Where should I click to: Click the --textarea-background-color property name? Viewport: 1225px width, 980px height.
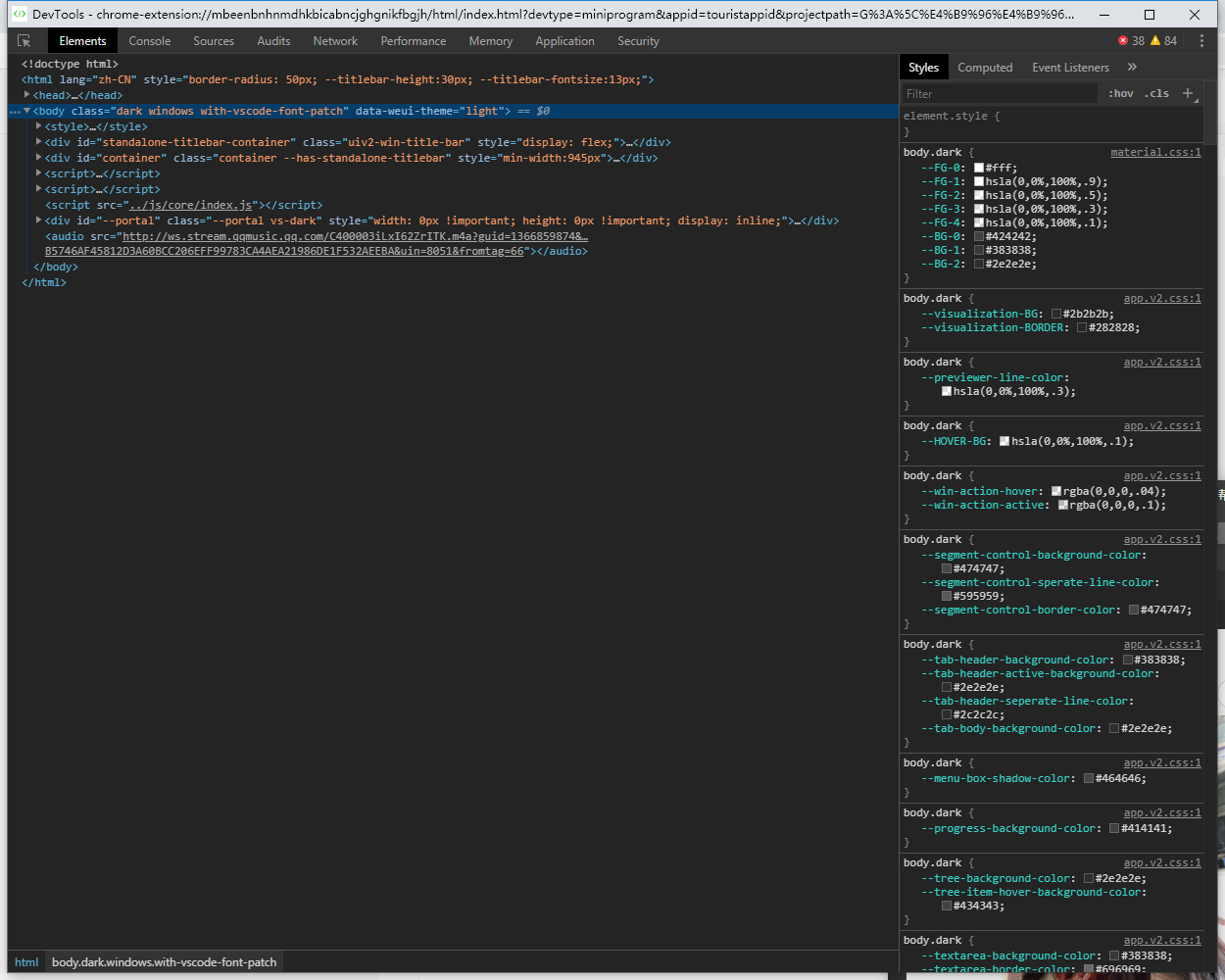coord(1009,955)
